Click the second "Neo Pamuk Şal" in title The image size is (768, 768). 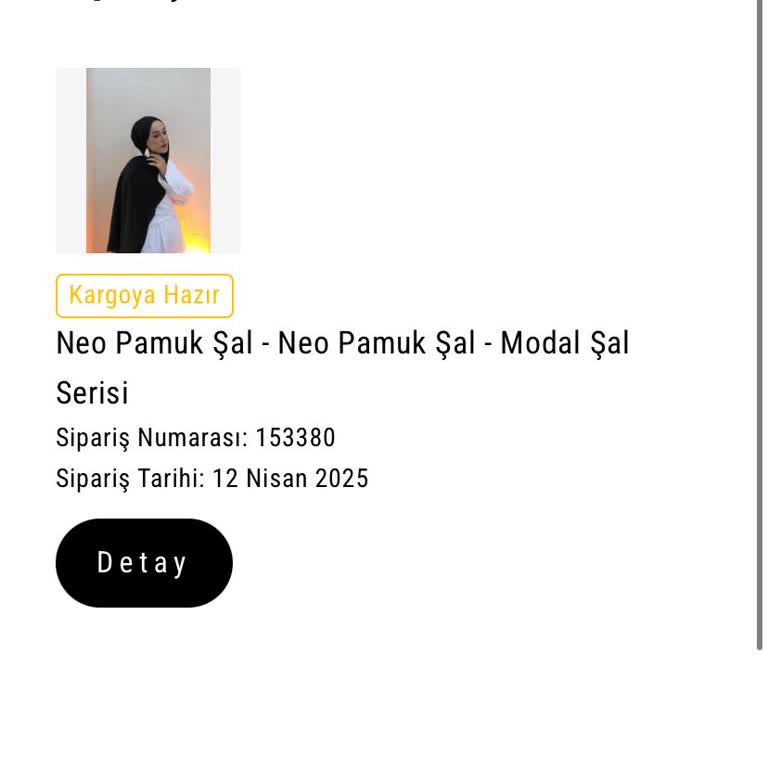(x=376, y=343)
